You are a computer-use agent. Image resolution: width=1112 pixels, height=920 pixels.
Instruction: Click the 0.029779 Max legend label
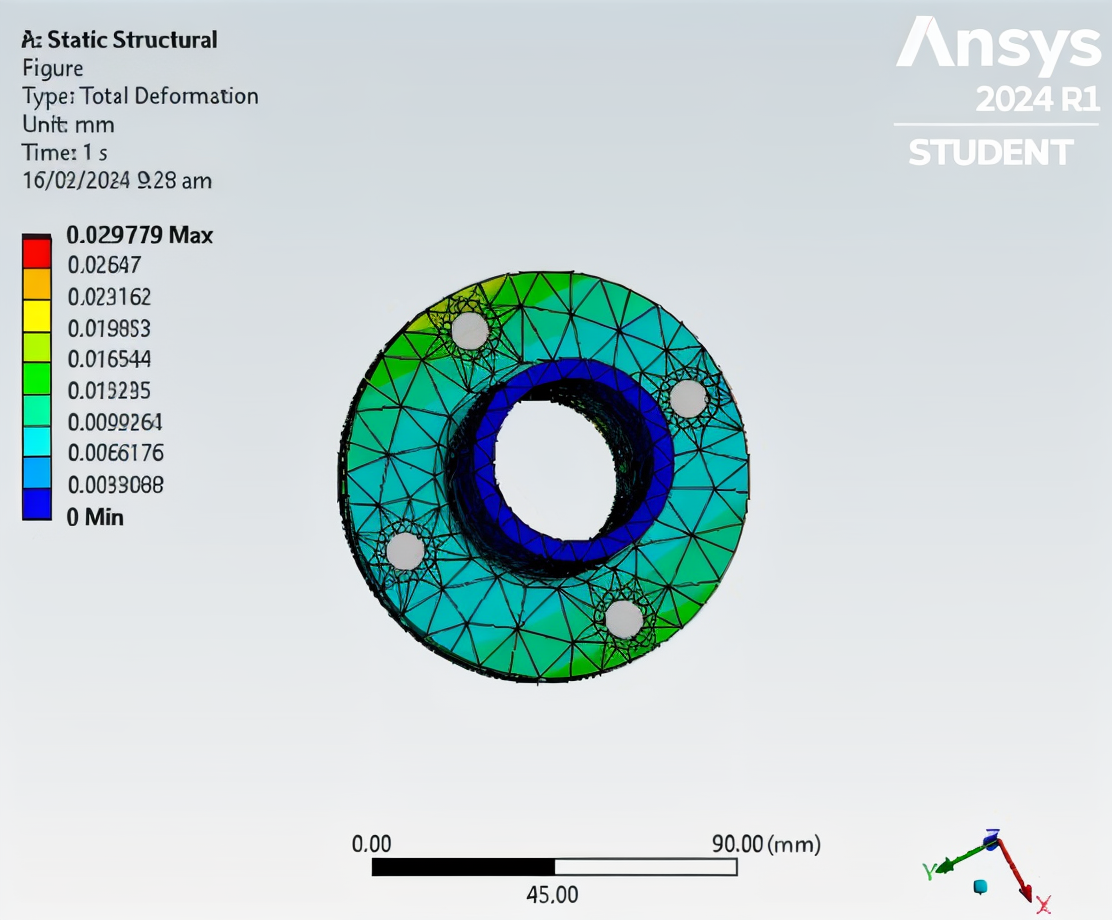pyautogui.click(x=139, y=235)
